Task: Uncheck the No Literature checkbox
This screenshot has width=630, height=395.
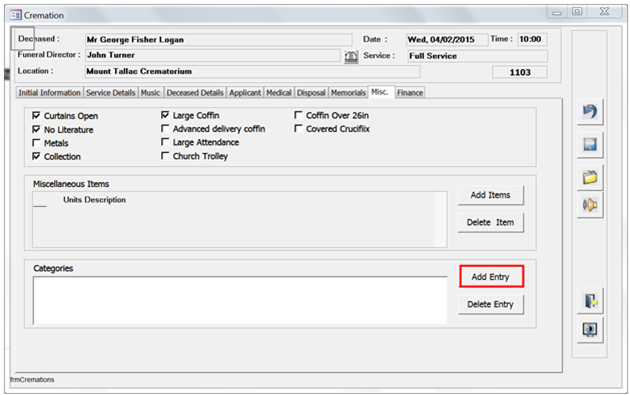Action: (x=36, y=129)
